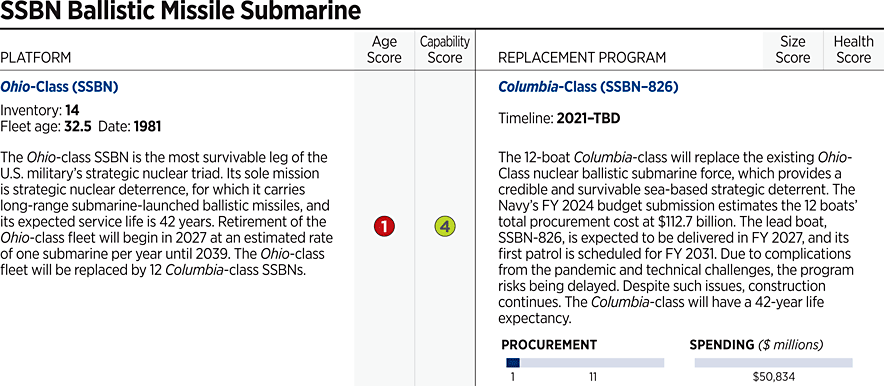Click the SSBN Ballistic Missile Submarine title
The height and width of the screenshot is (386, 884).
(x=180, y=11)
